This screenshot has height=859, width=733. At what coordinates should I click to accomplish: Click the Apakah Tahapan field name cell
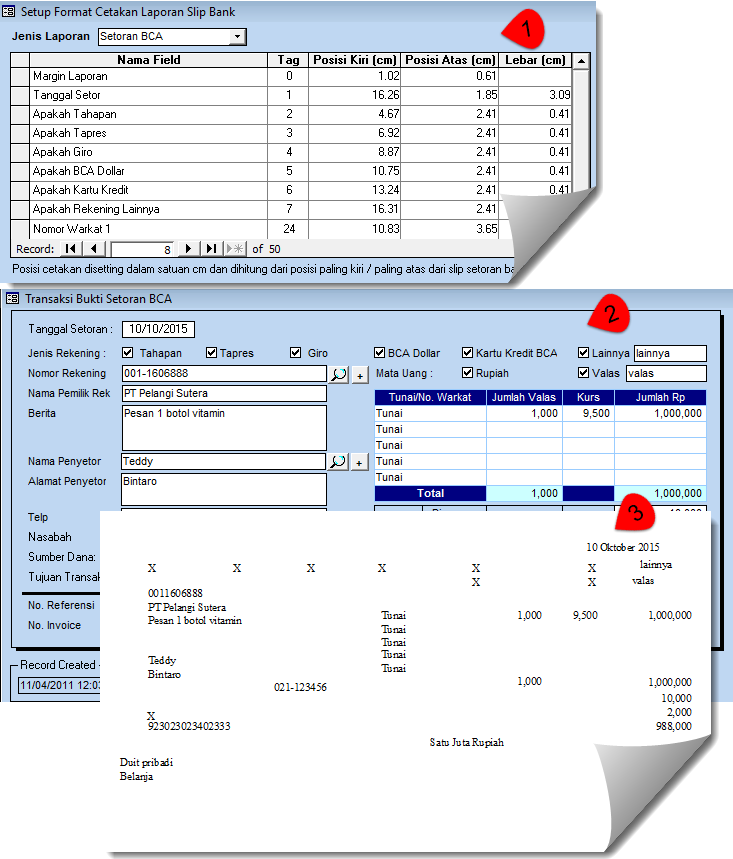[148, 114]
